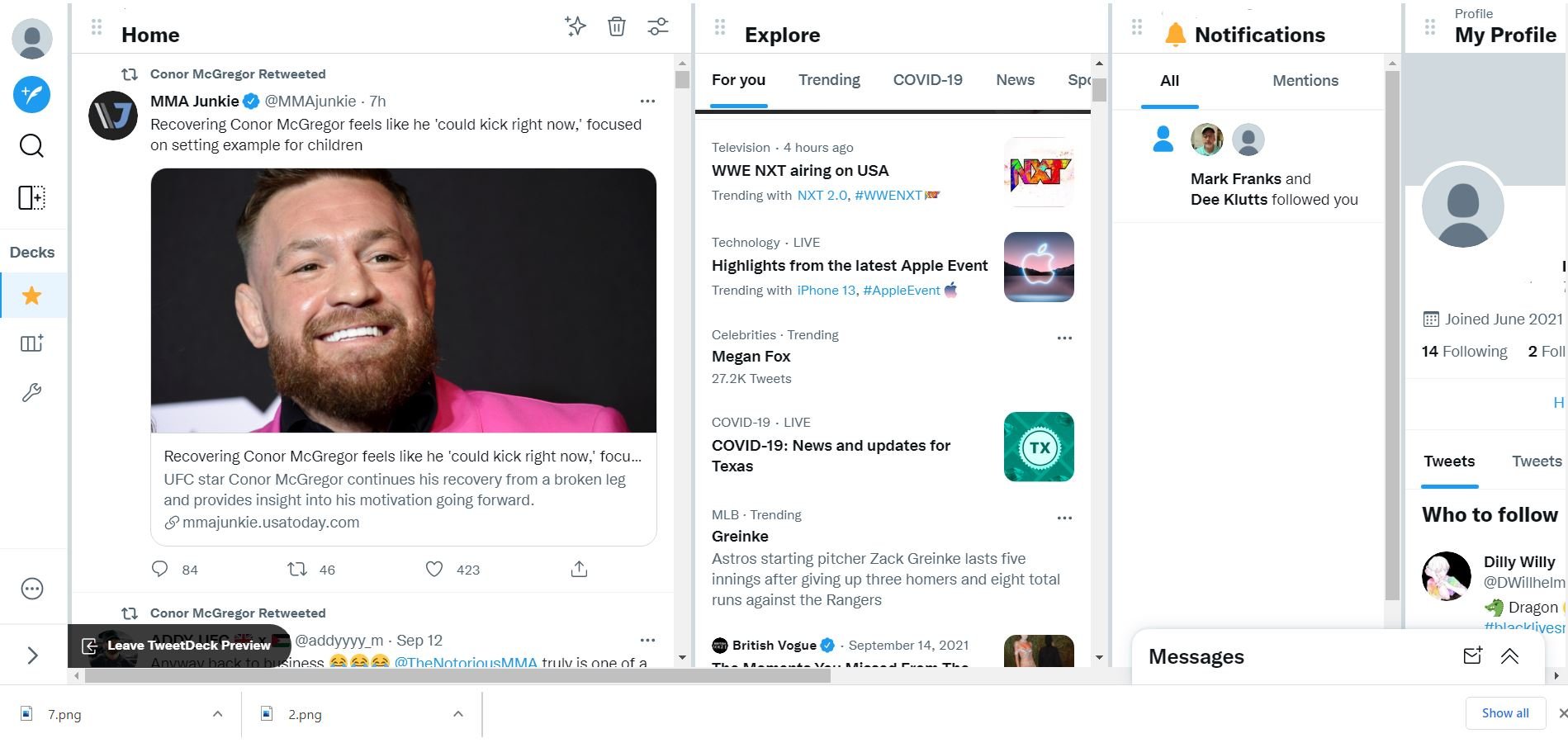1568x743 pixels.
Task: Open MMA Junkie profile avatar
Action: [113, 116]
